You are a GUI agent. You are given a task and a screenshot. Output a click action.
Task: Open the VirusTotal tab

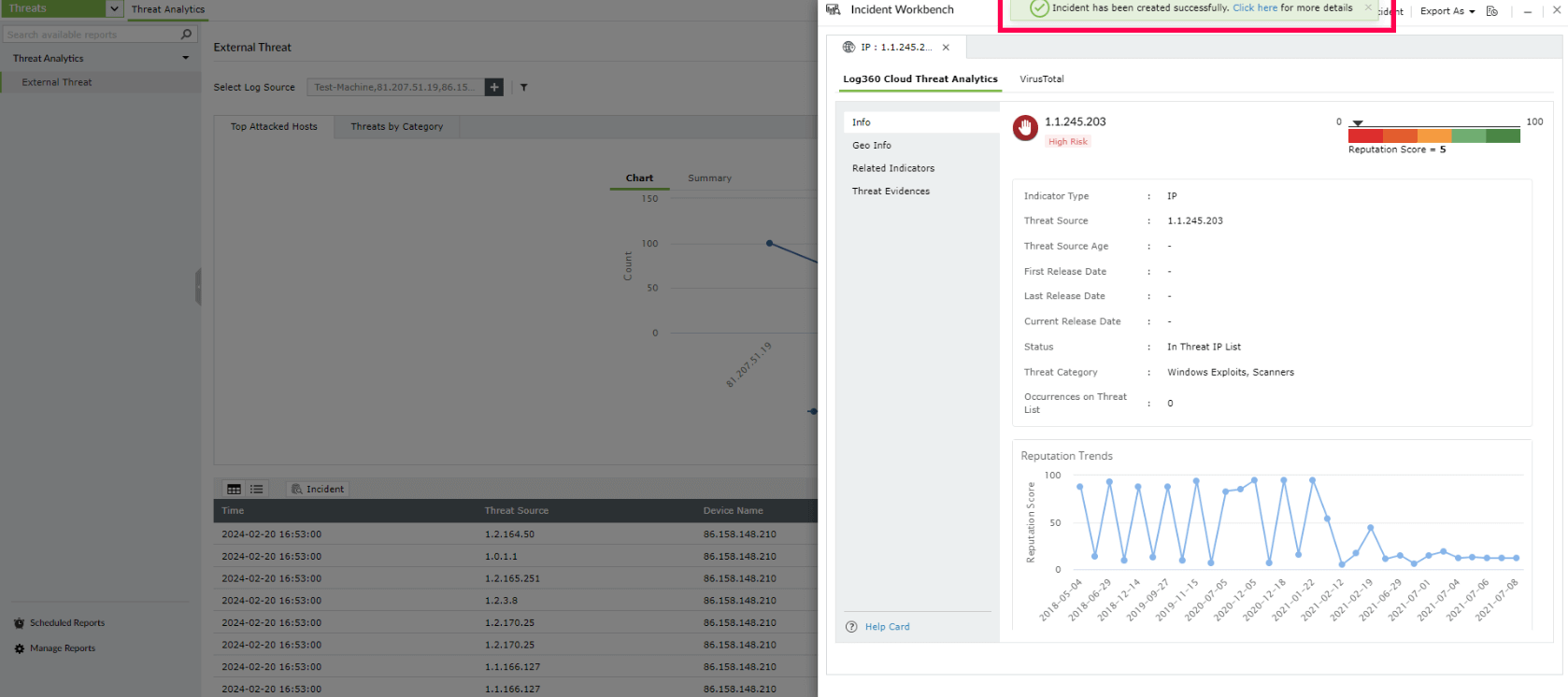(1042, 79)
